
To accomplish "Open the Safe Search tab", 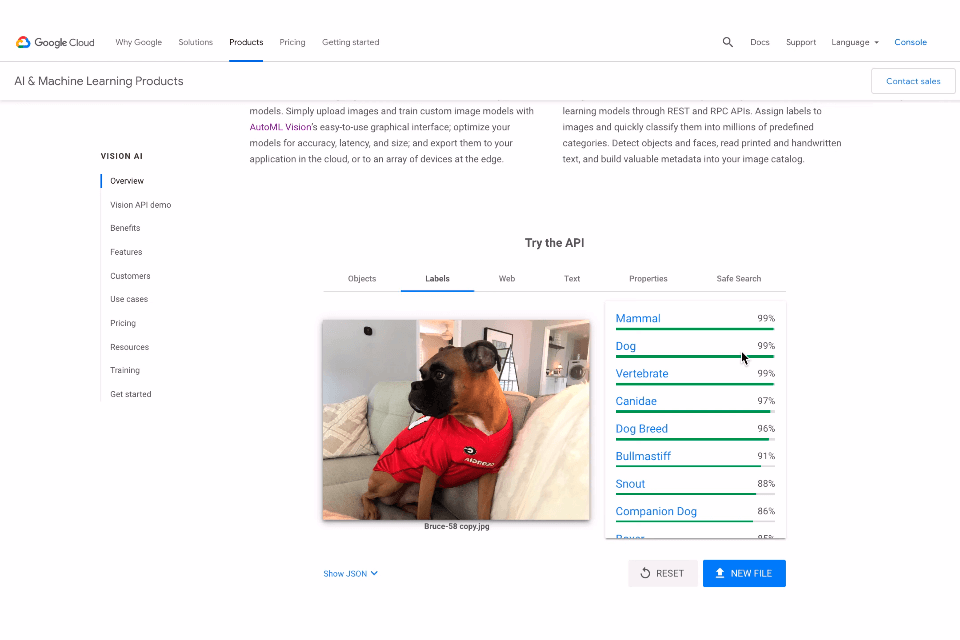I will pyautogui.click(x=738, y=279).
